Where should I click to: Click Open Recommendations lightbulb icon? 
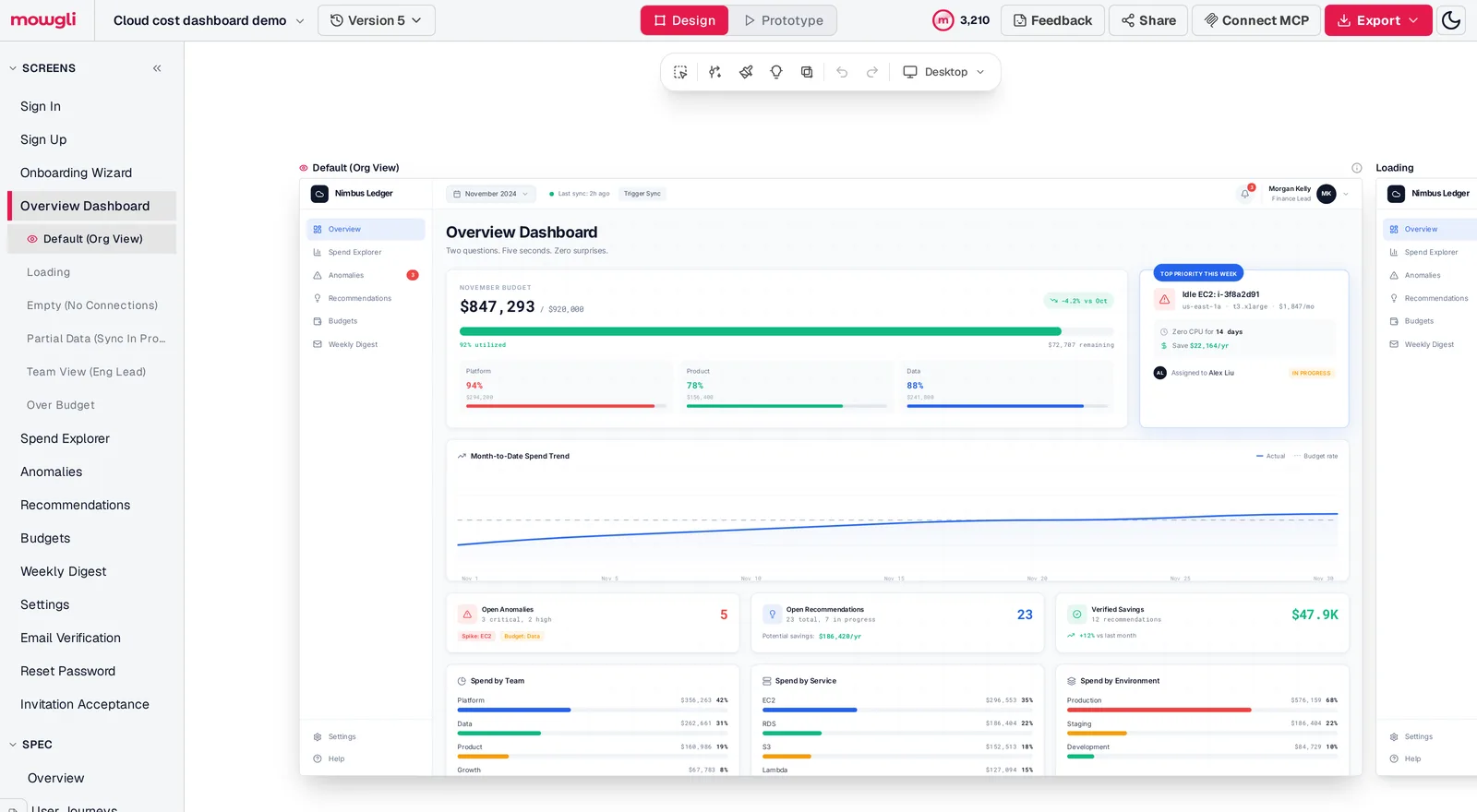point(773,614)
